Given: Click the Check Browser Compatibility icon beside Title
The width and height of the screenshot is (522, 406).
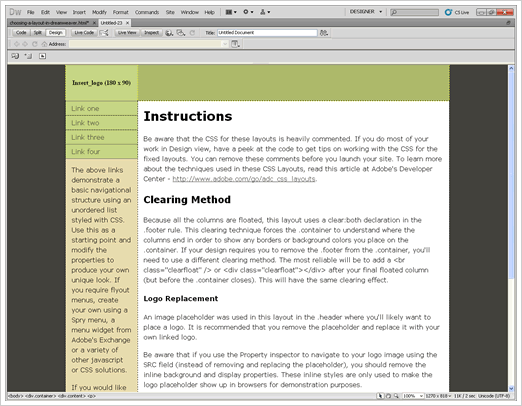Looking at the screenshot, I should click(x=324, y=33).
